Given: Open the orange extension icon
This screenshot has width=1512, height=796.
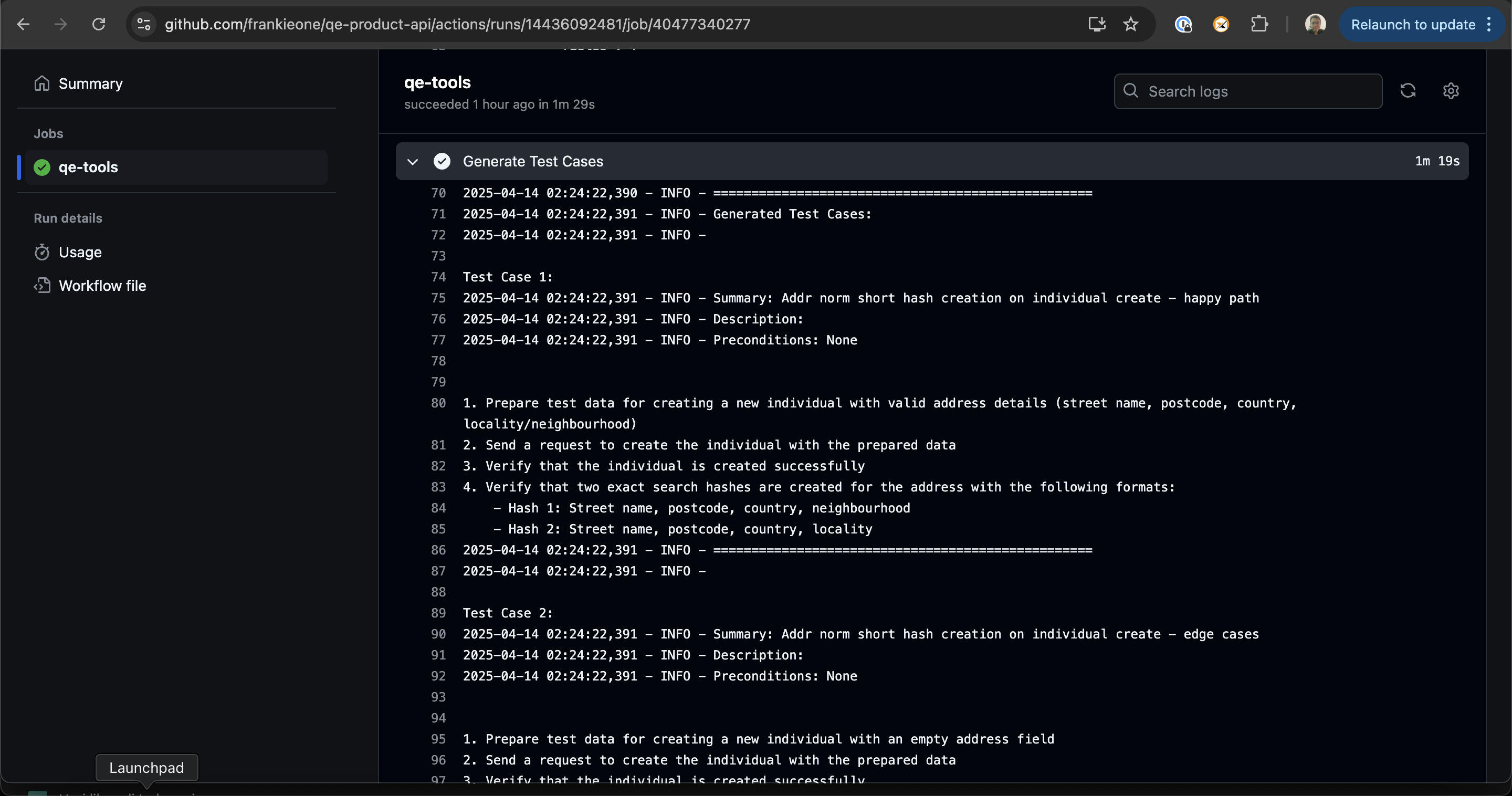Looking at the screenshot, I should (x=1221, y=24).
